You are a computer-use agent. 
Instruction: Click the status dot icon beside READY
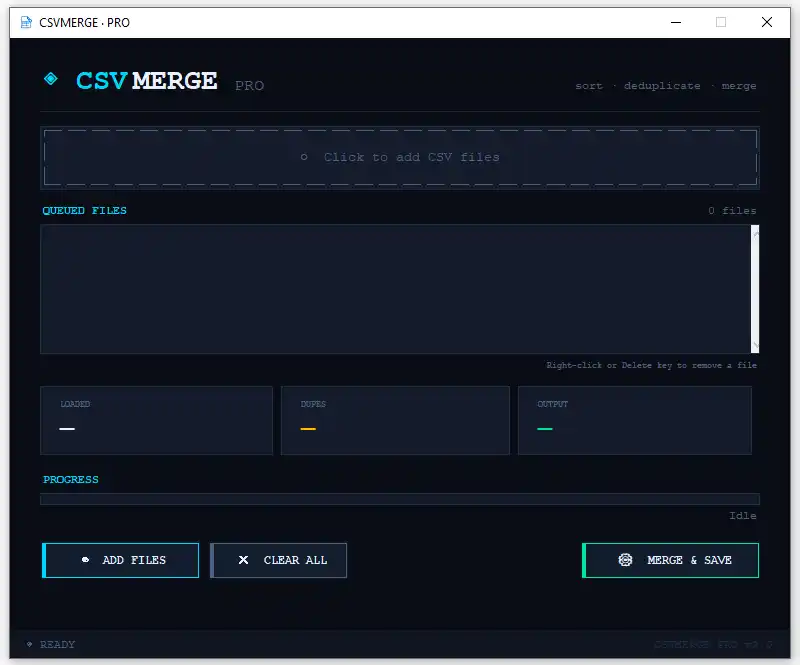pyautogui.click(x=30, y=644)
